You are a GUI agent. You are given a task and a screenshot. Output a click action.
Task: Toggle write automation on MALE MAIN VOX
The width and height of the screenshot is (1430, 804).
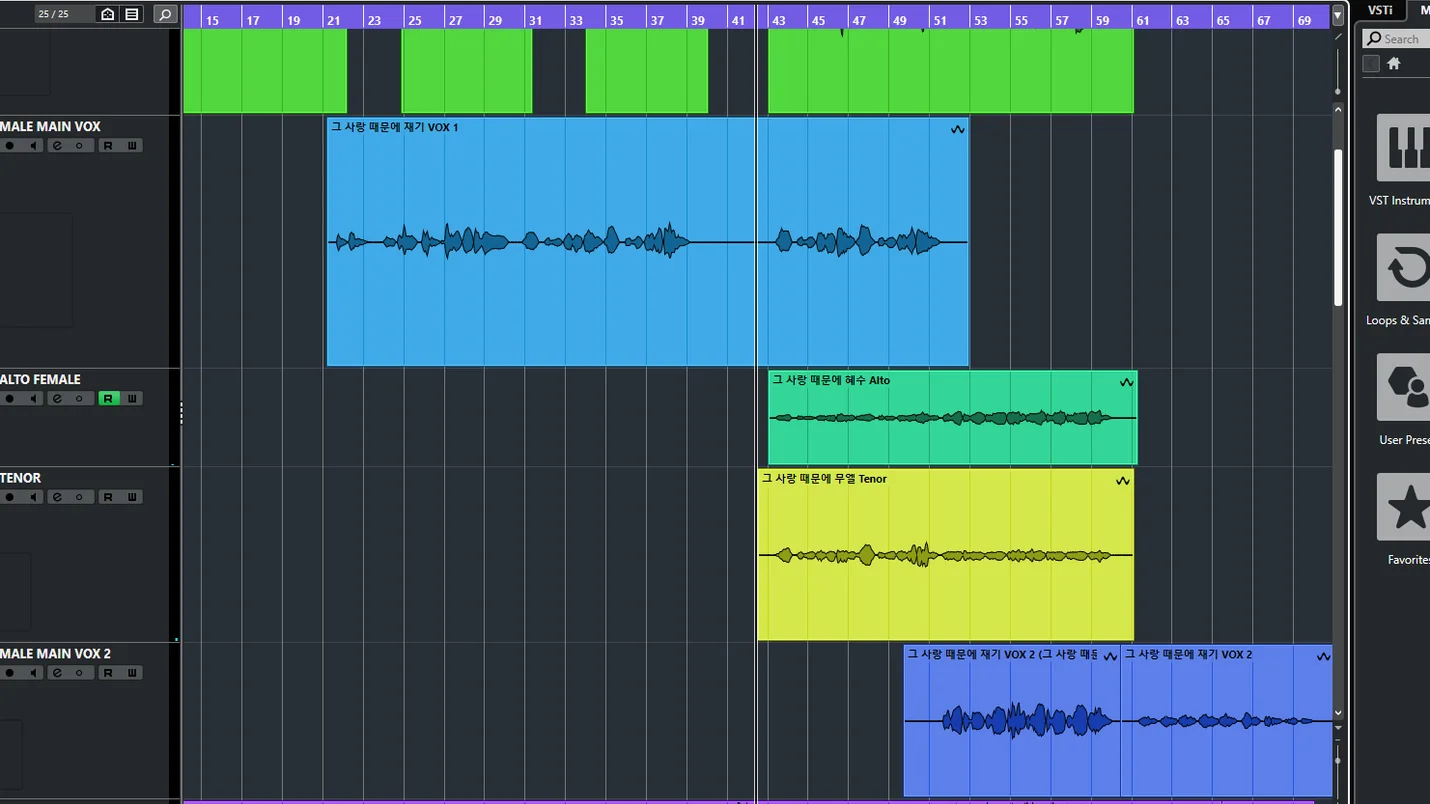[131, 146]
